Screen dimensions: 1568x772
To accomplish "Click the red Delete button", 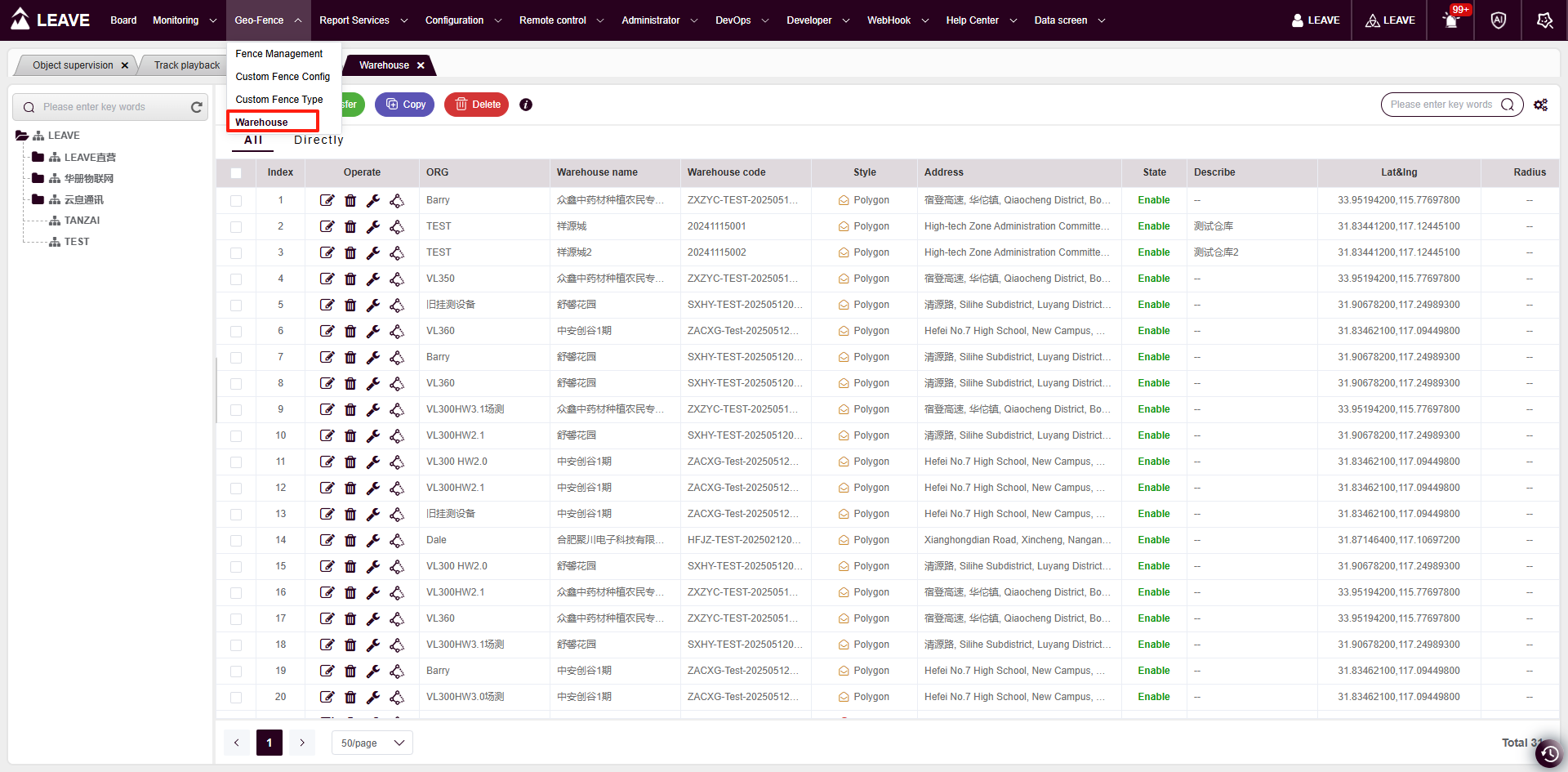I will (x=477, y=105).
